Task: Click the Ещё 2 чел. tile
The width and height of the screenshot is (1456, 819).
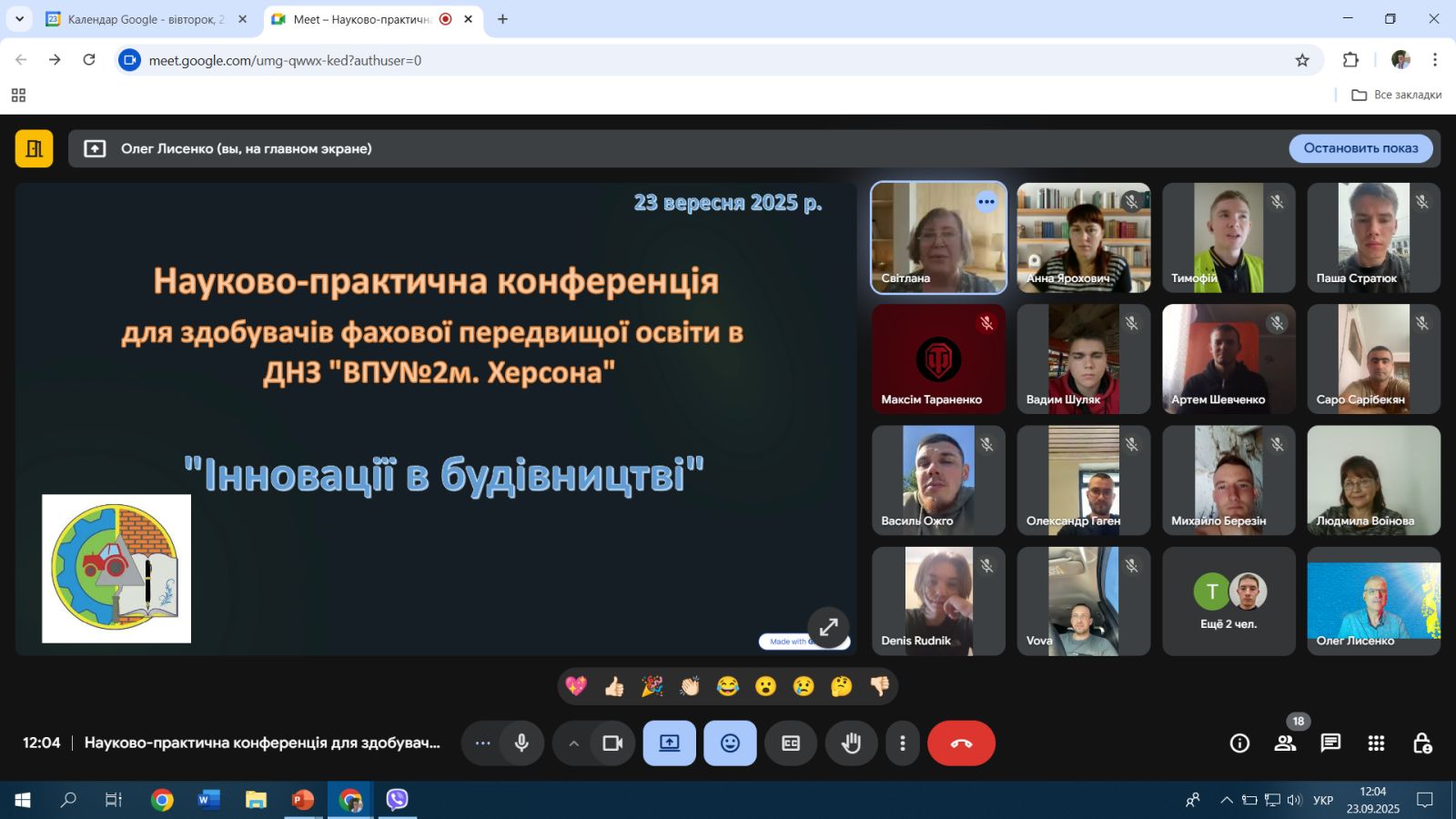Action: 1228,602
